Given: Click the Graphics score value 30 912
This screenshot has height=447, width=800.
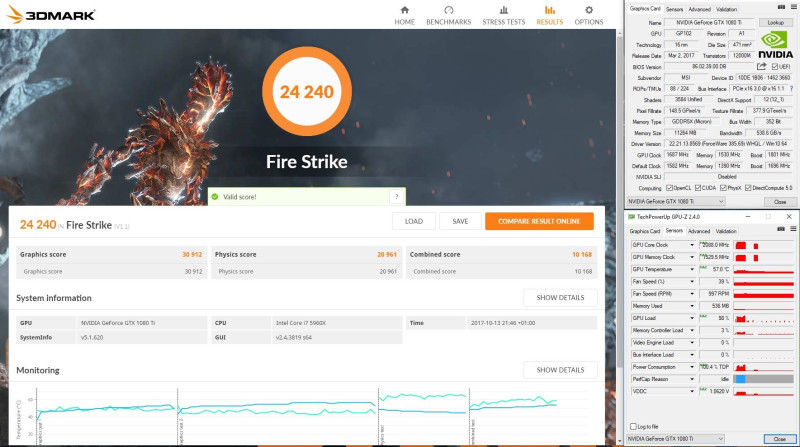Looking at the screenshot, I should pos(192,254).
